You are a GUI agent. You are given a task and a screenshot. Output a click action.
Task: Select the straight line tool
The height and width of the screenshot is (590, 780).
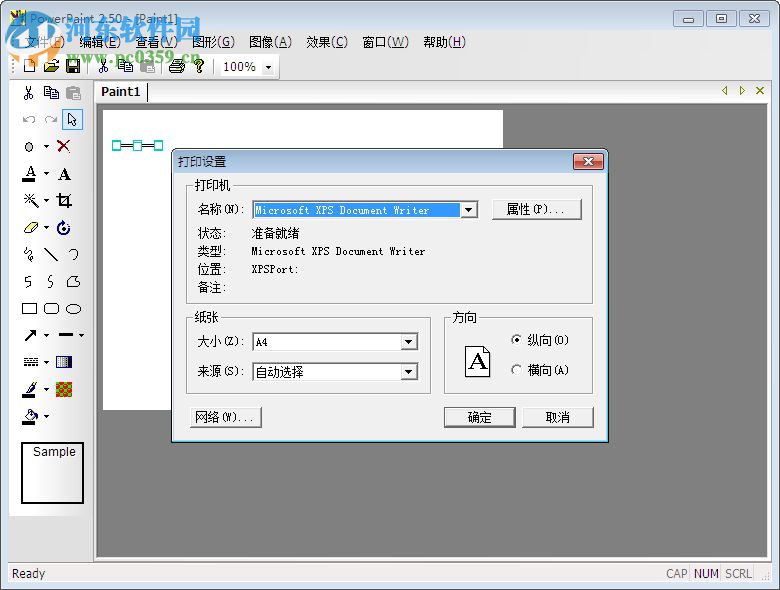click(51, 255)
